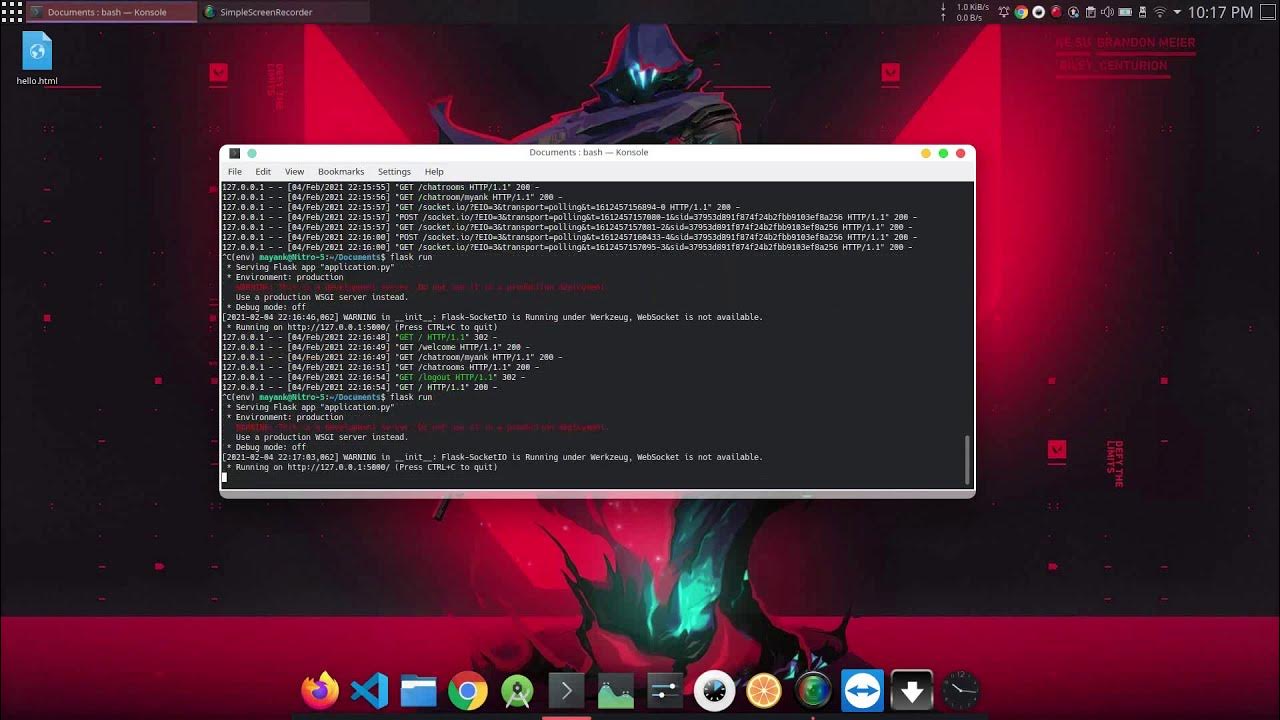Click the battery indicator tray icon
The image size is (1280, 720).
point(1125,12)
